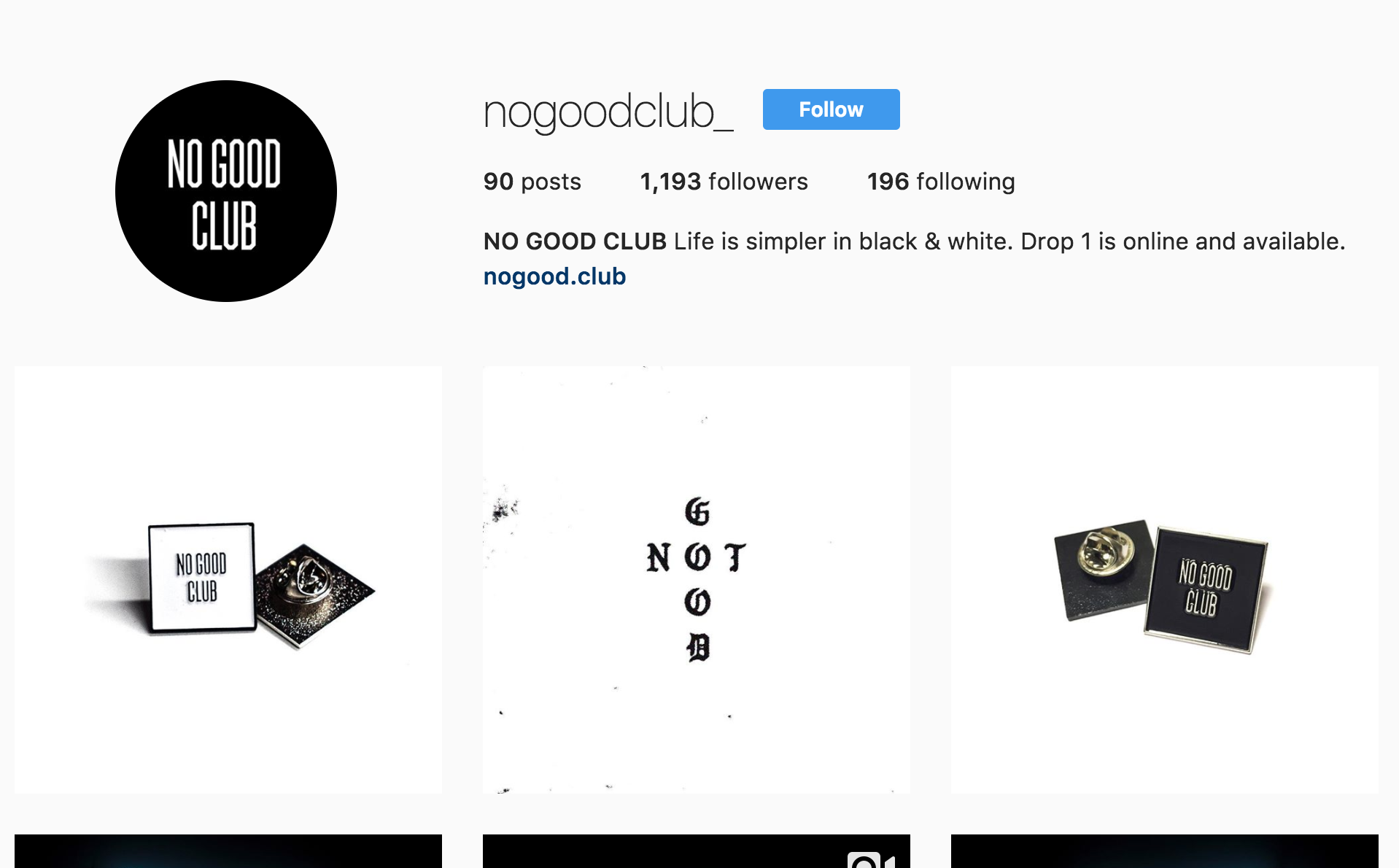View the 1,193 followers list
This screenshot has width=1399, height=868.
click(x=724, y=182)
